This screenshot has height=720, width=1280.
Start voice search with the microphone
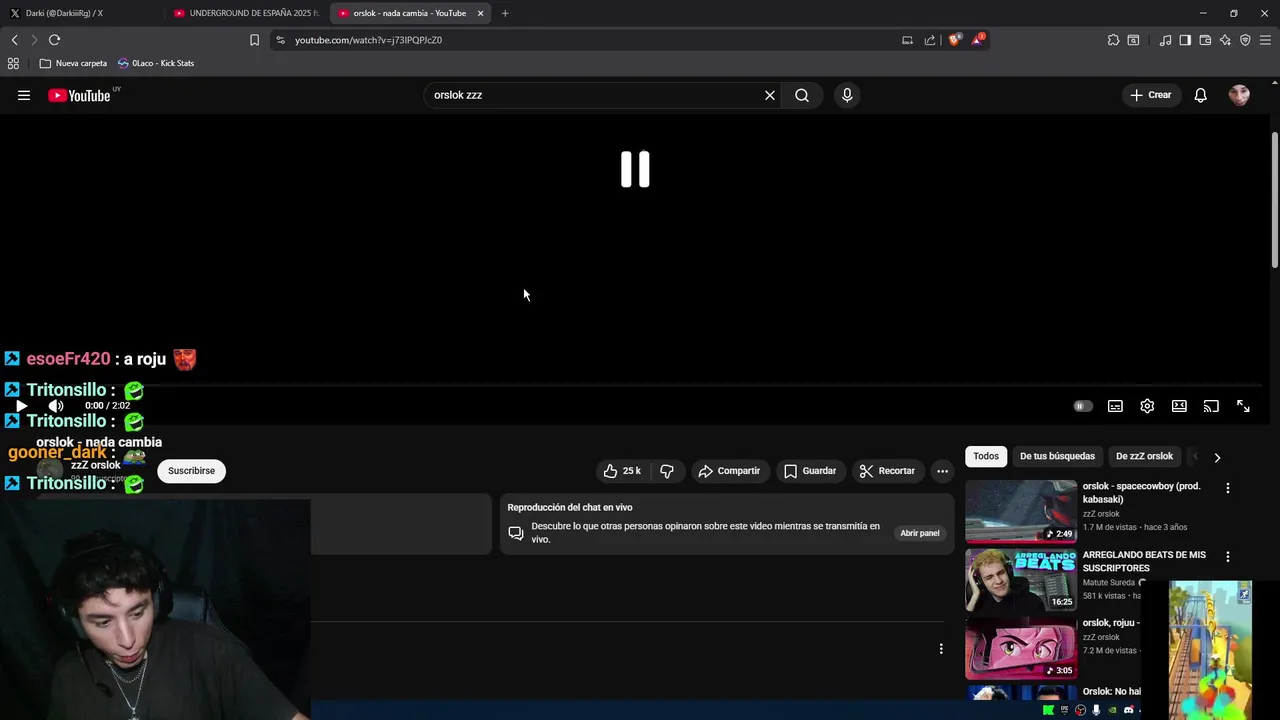[847, 95]
